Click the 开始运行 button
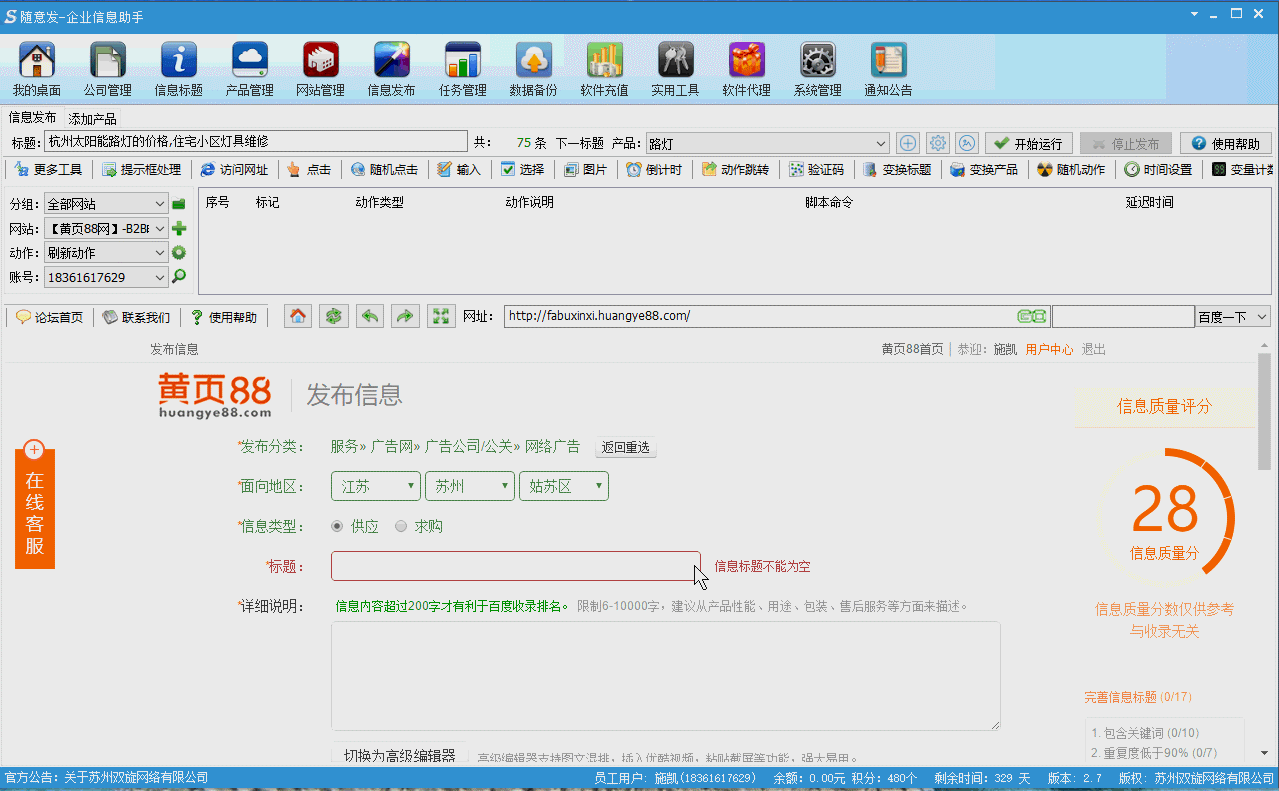Image resolution: width=1279 pixels, height=791 pixels. coord(1029,144)
